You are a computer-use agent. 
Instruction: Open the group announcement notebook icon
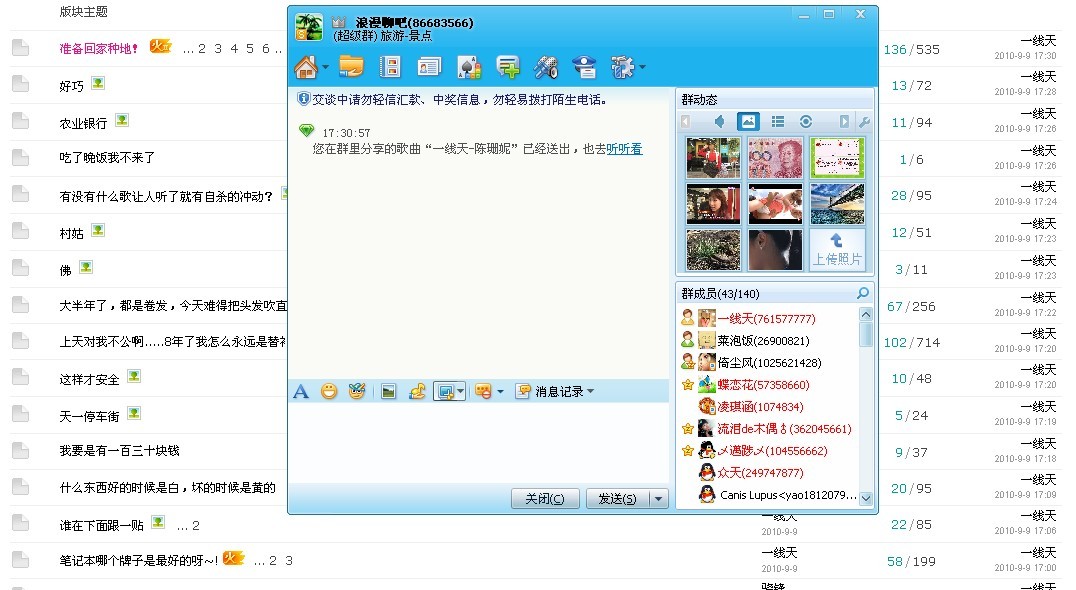390,66
